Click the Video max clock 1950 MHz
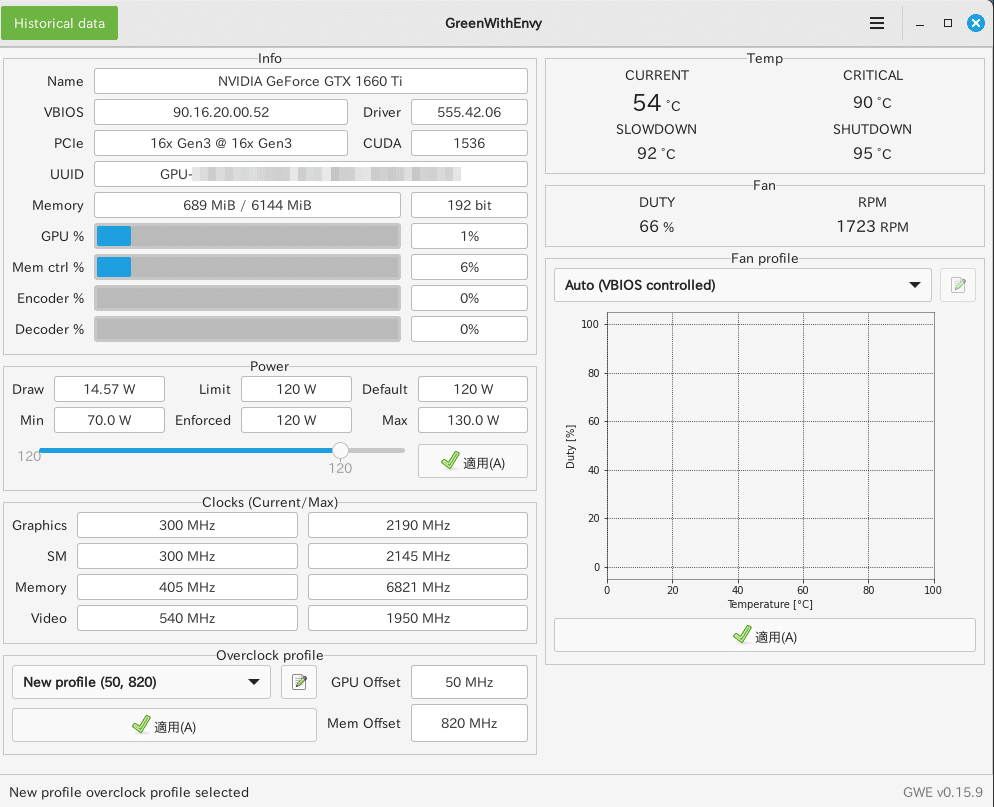 coord(418,619)
